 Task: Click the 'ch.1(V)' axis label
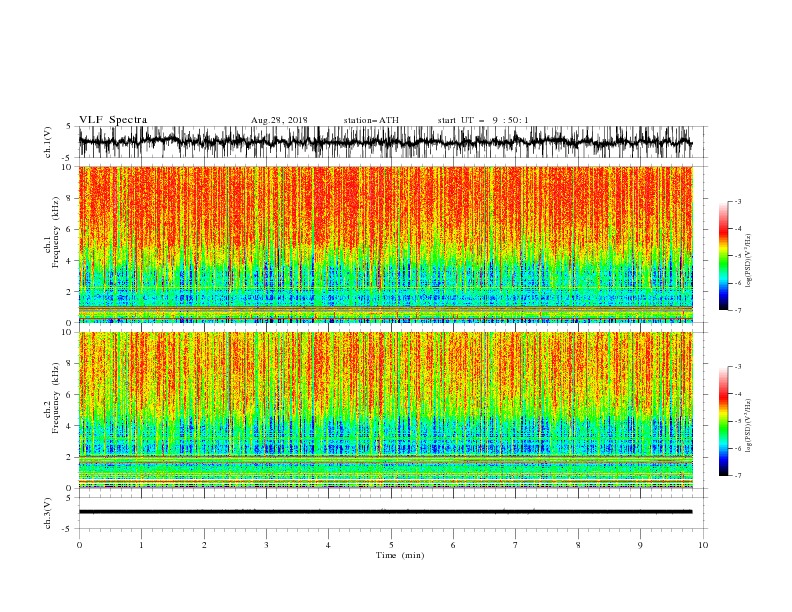(x=47, y=142)
